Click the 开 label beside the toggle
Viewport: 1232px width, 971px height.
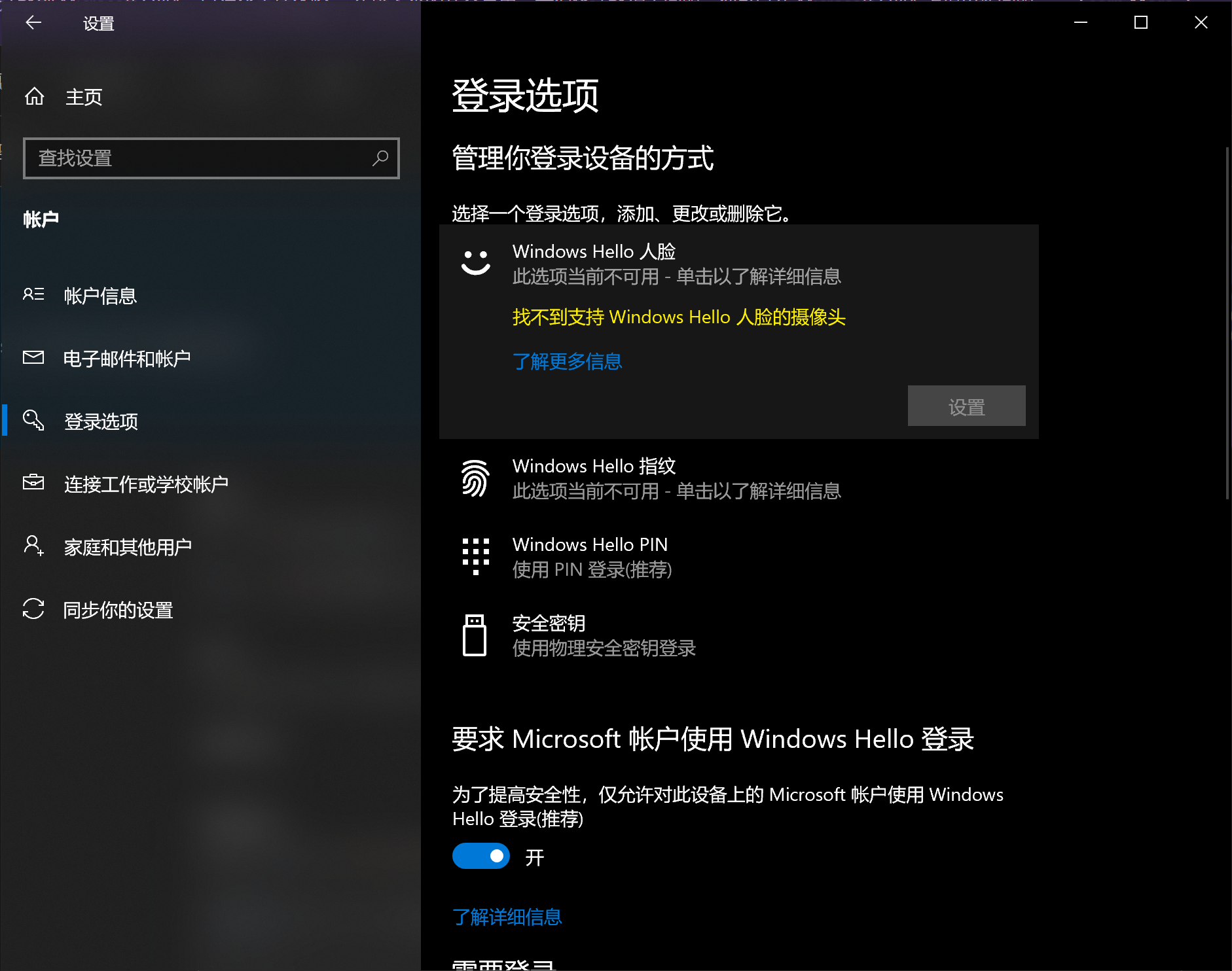(x=535, y=857)
